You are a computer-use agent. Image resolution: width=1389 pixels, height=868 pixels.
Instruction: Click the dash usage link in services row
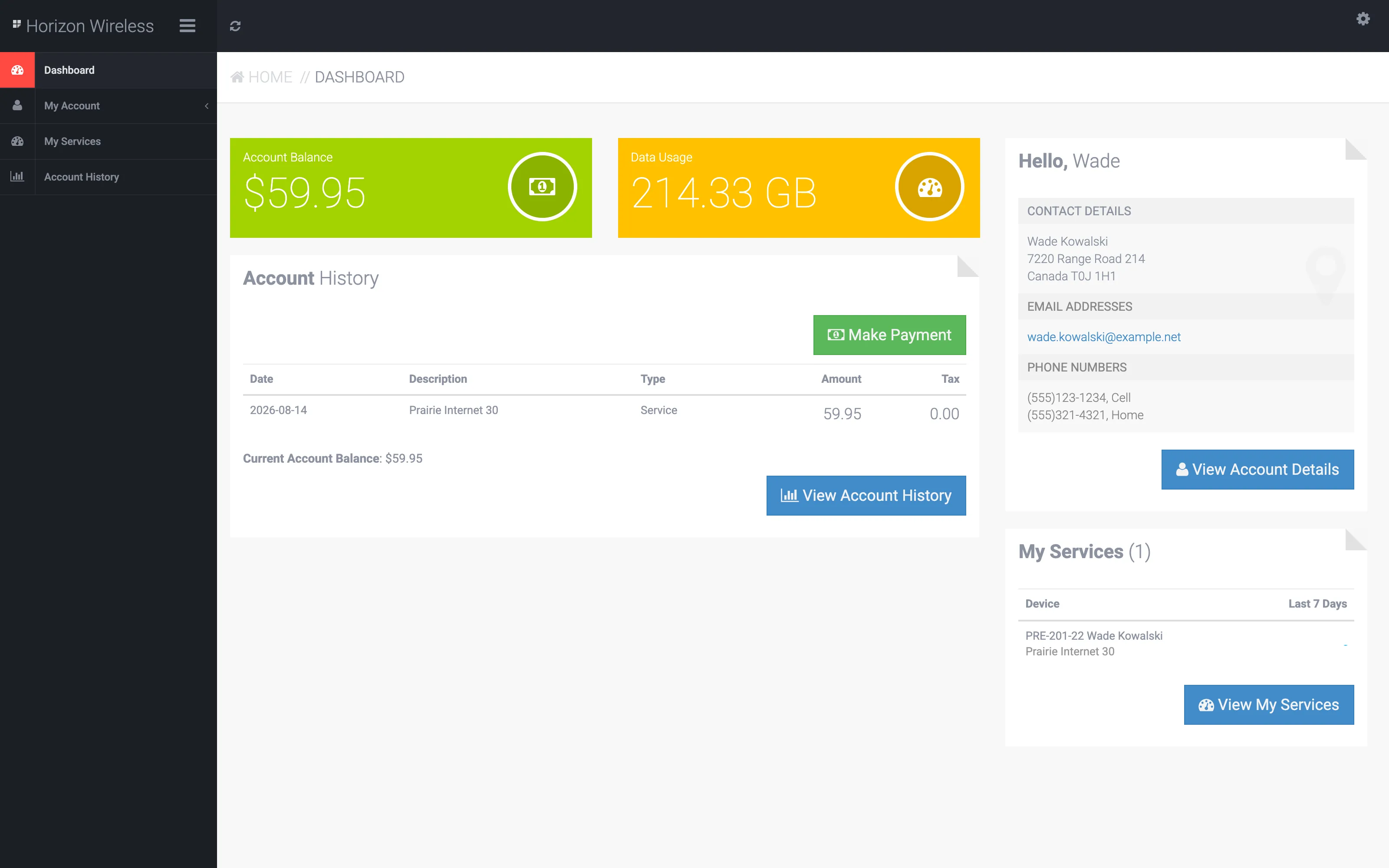coord(1345,644)
